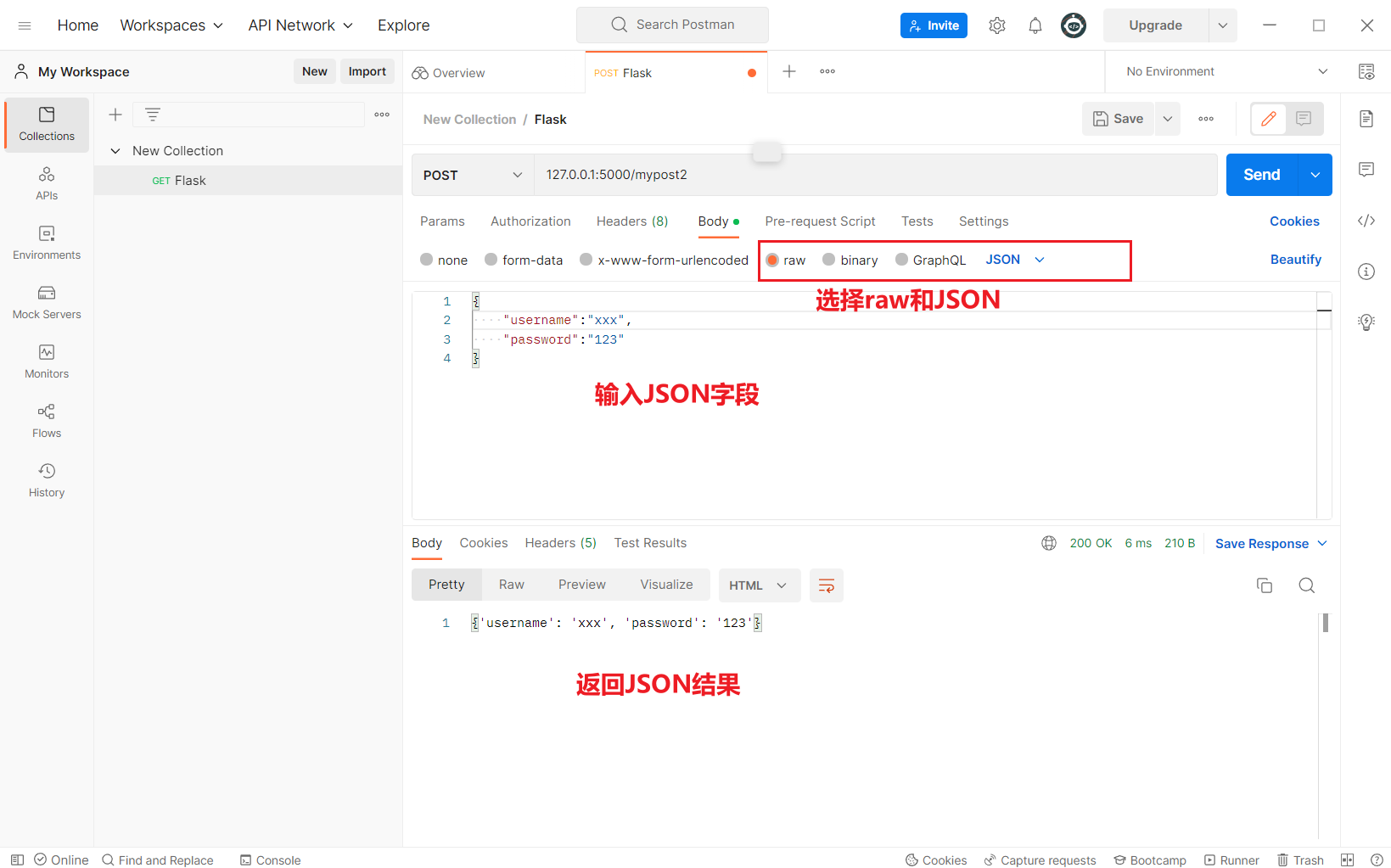Click the Beautify link
The height and width of the screenshot is (868, 1391).
pyautogui.click(x=1296, y=260)
